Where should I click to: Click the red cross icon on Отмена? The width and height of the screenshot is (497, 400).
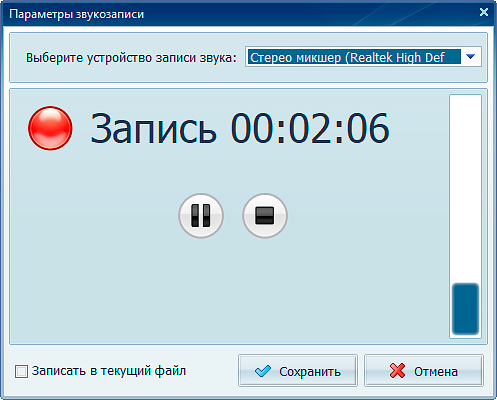click(397, 371)
